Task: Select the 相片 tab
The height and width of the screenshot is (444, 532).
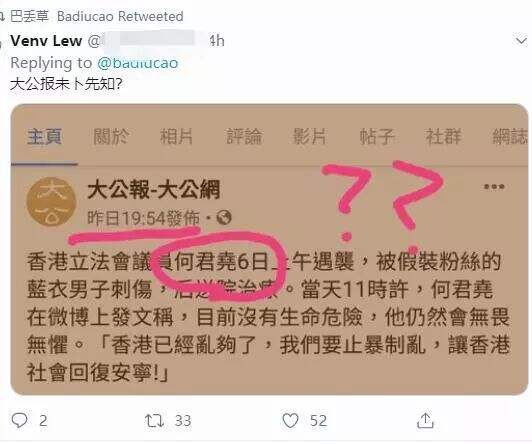Action: 176,137
